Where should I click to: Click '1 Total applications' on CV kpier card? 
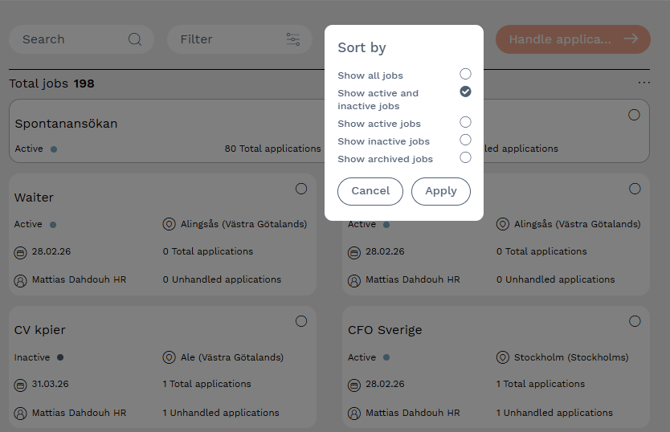click(207, 384)
